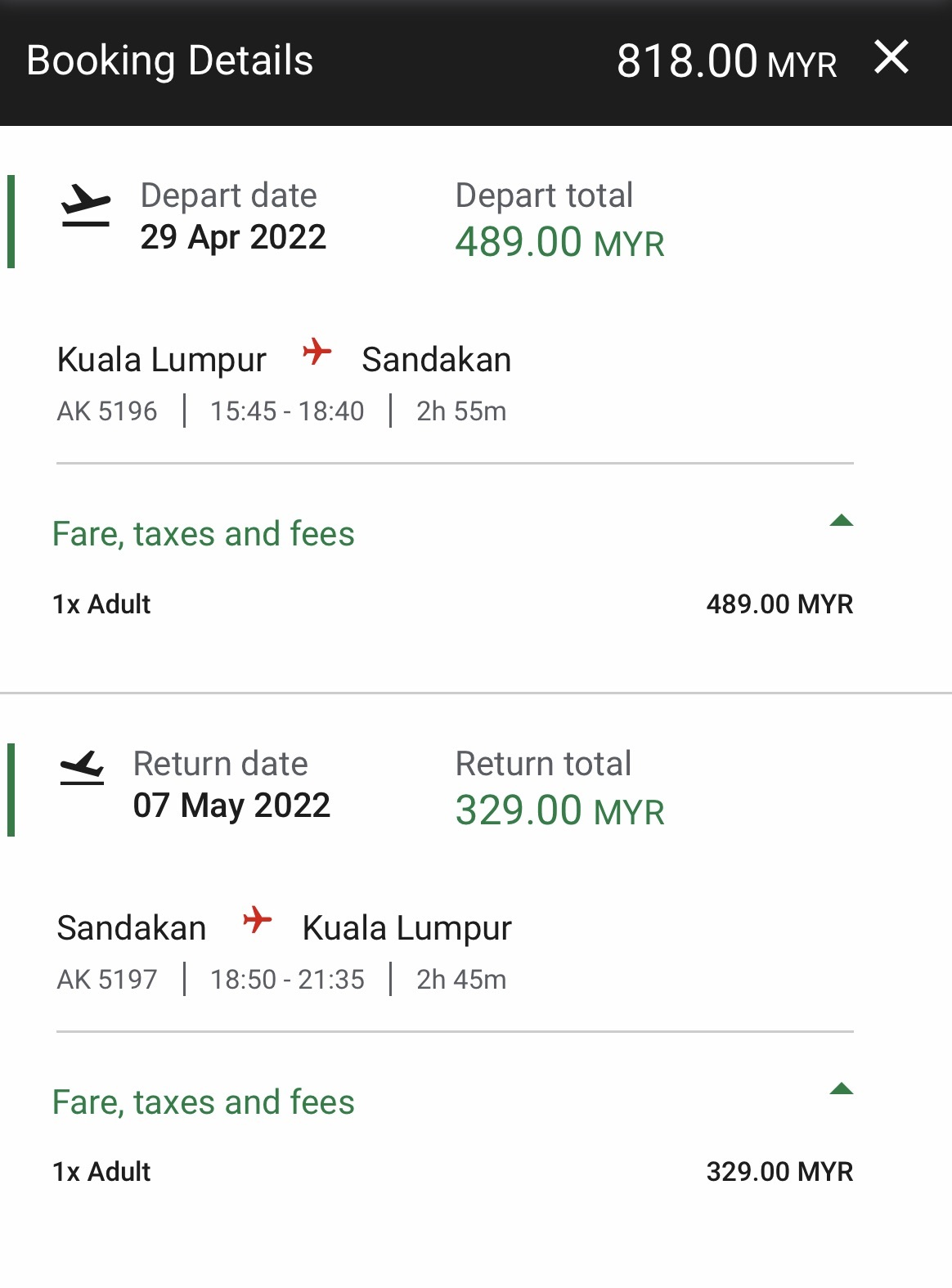952x1288 pixels.
Task: Collapse return fare details arrow
Action: [841, 1089]
